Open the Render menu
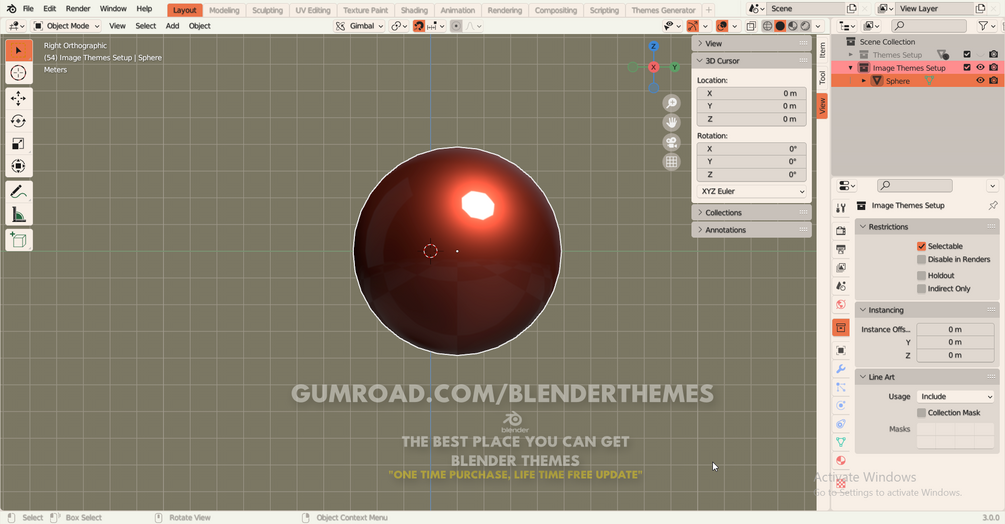1005x524 pixels. (x=78, y=9)
